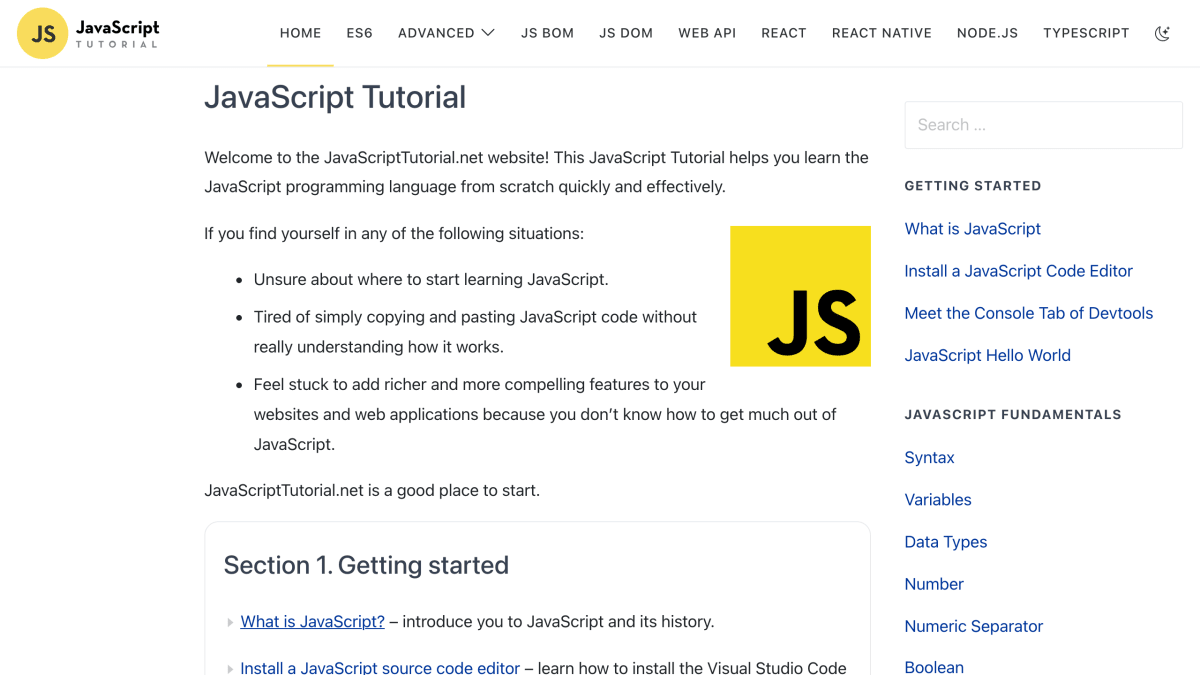
Task: Open 'Install a JavaScript source code editor' link
Action: pyautogui.click(x=380, y=667)
